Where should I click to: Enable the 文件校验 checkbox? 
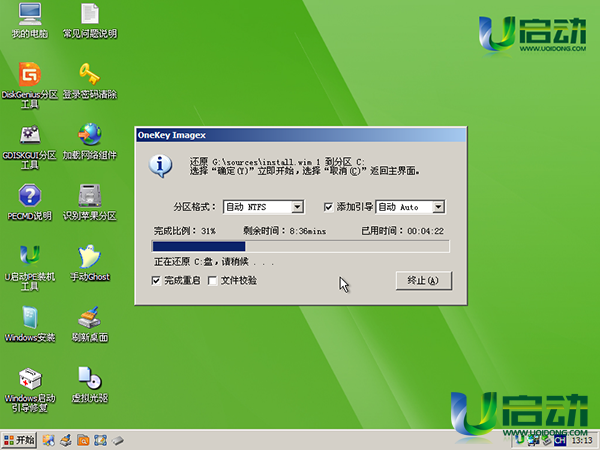pyautogui.click(x=212, y=281)
